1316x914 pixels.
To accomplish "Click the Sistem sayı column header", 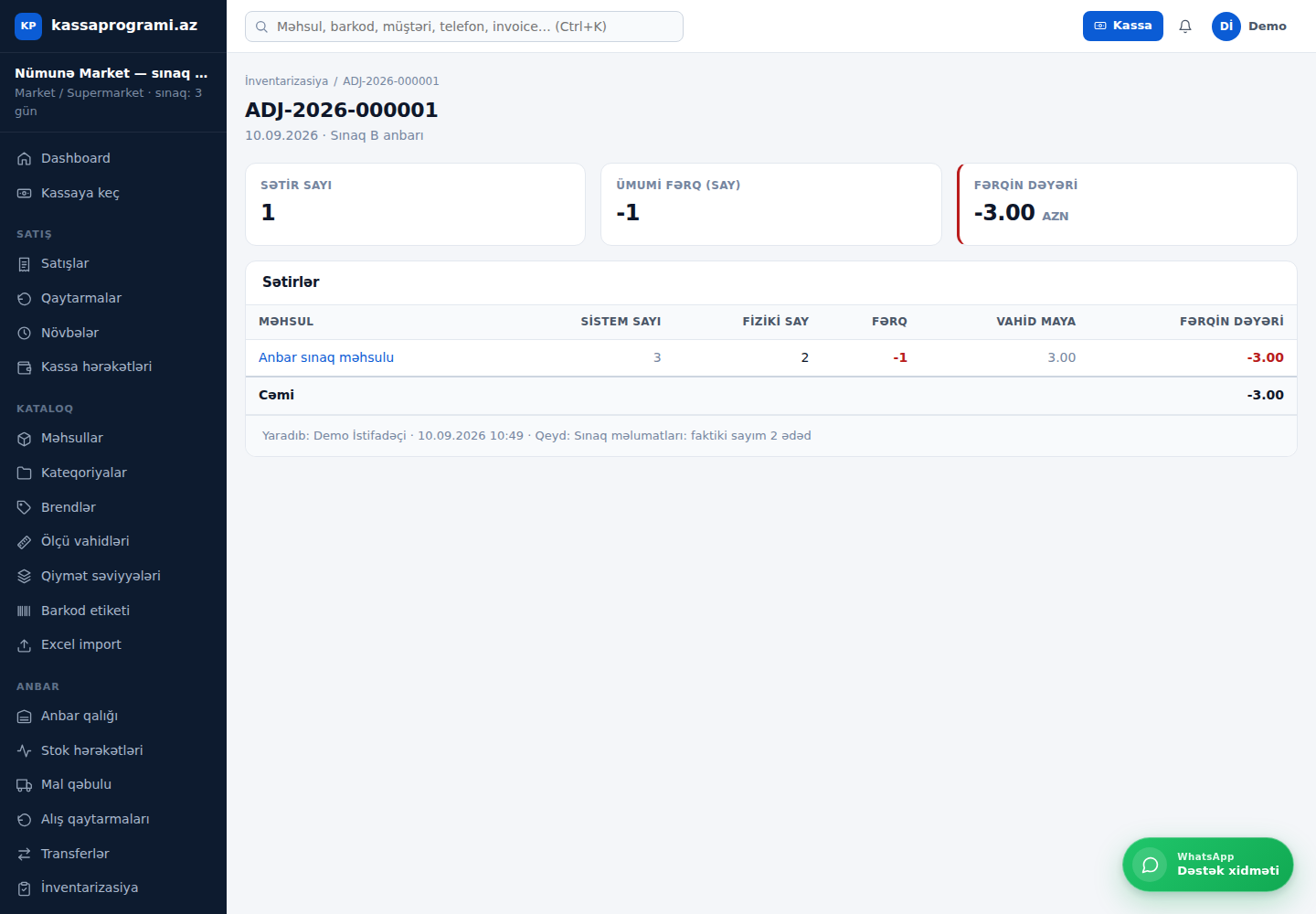I will (621, 322).
